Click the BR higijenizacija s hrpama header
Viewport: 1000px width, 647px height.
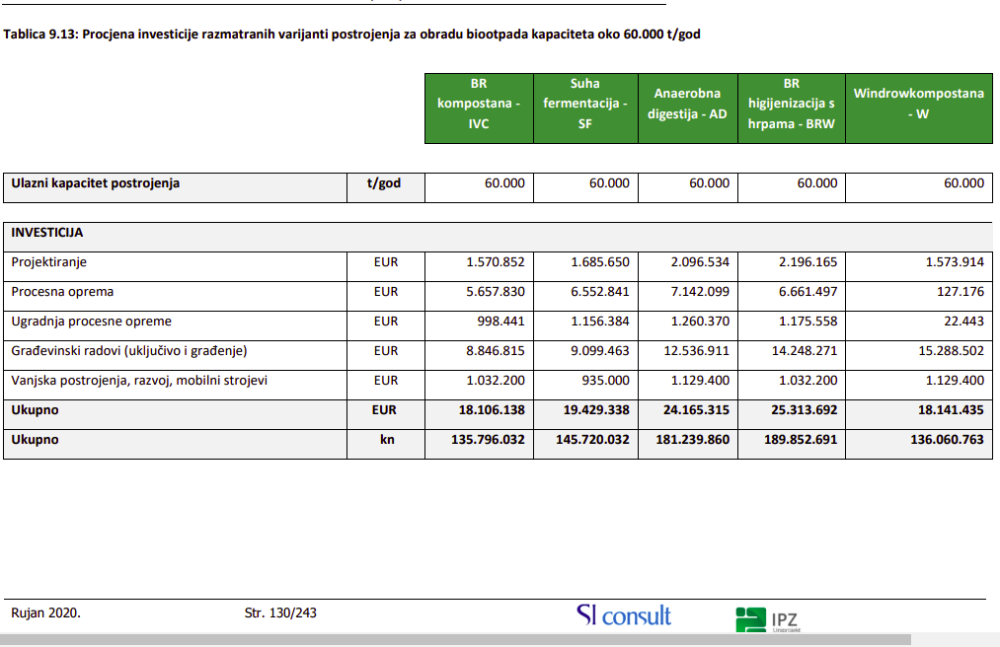pos(791,108)
